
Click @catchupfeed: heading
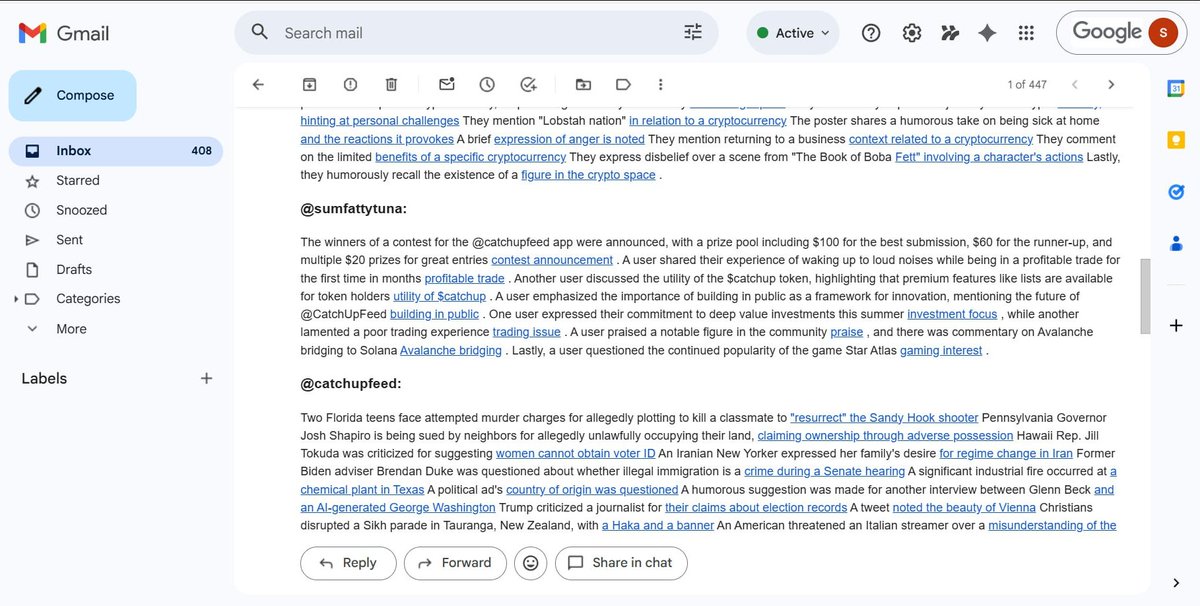(351, 384)
